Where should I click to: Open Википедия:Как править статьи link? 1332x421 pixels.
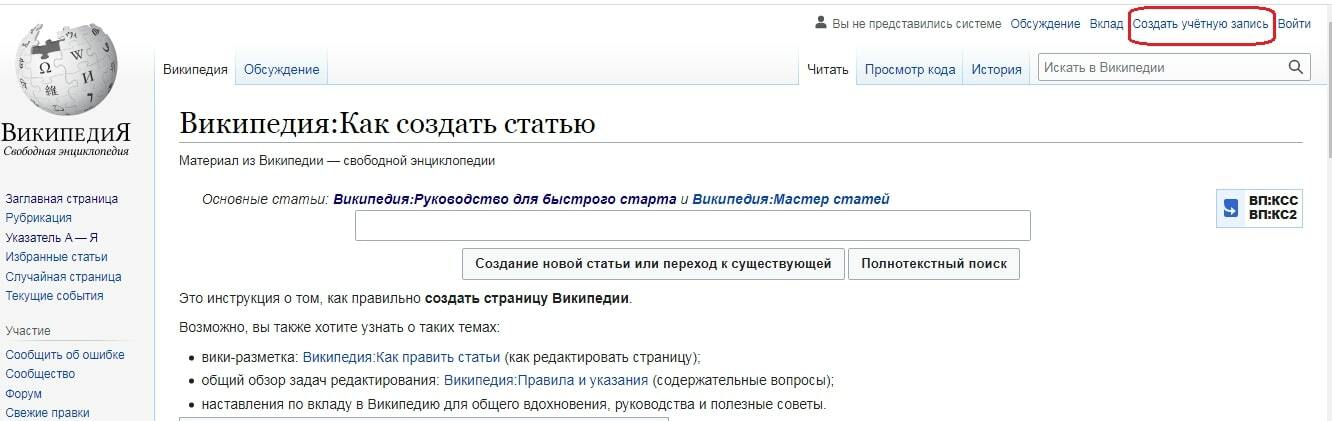click(x=401, y=357)
